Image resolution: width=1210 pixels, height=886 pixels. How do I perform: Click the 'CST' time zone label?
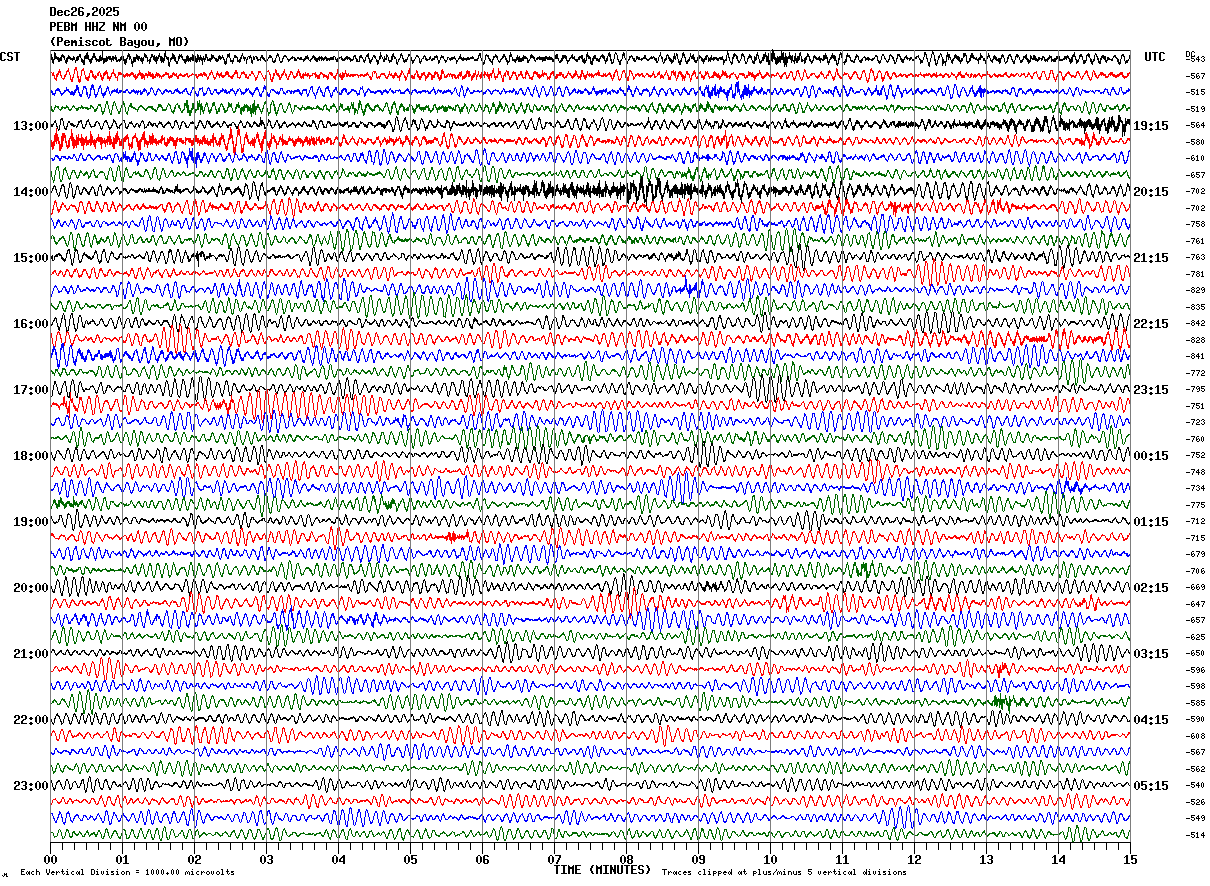point(10,57)
